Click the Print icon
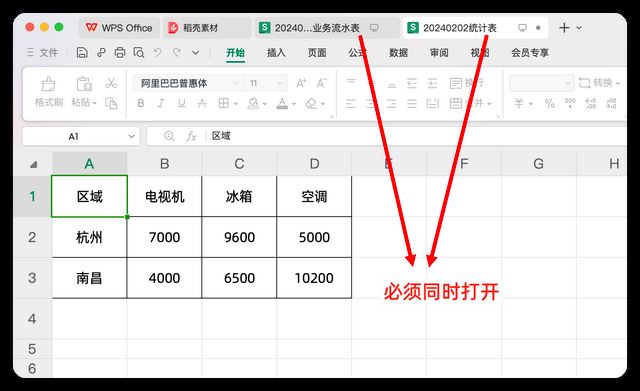640x391 pixels. tap(120, 53)
